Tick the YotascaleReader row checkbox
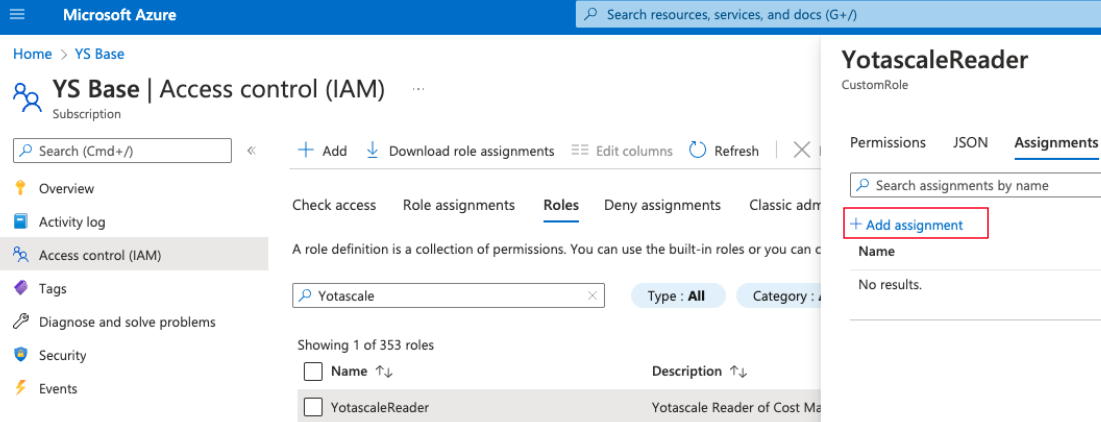 [x=313, y=407]
